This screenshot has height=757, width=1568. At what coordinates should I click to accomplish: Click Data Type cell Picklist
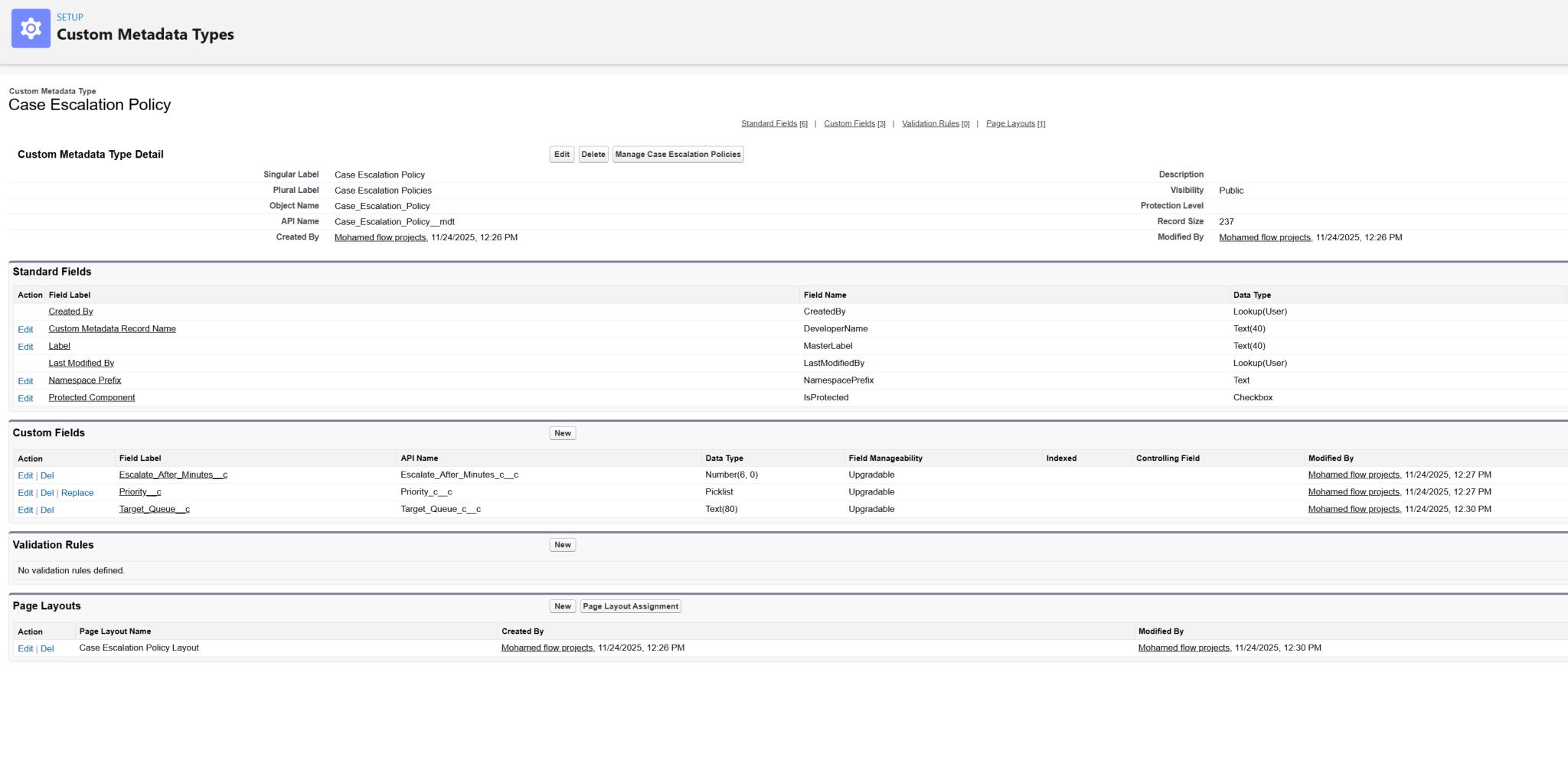[719, 491]
